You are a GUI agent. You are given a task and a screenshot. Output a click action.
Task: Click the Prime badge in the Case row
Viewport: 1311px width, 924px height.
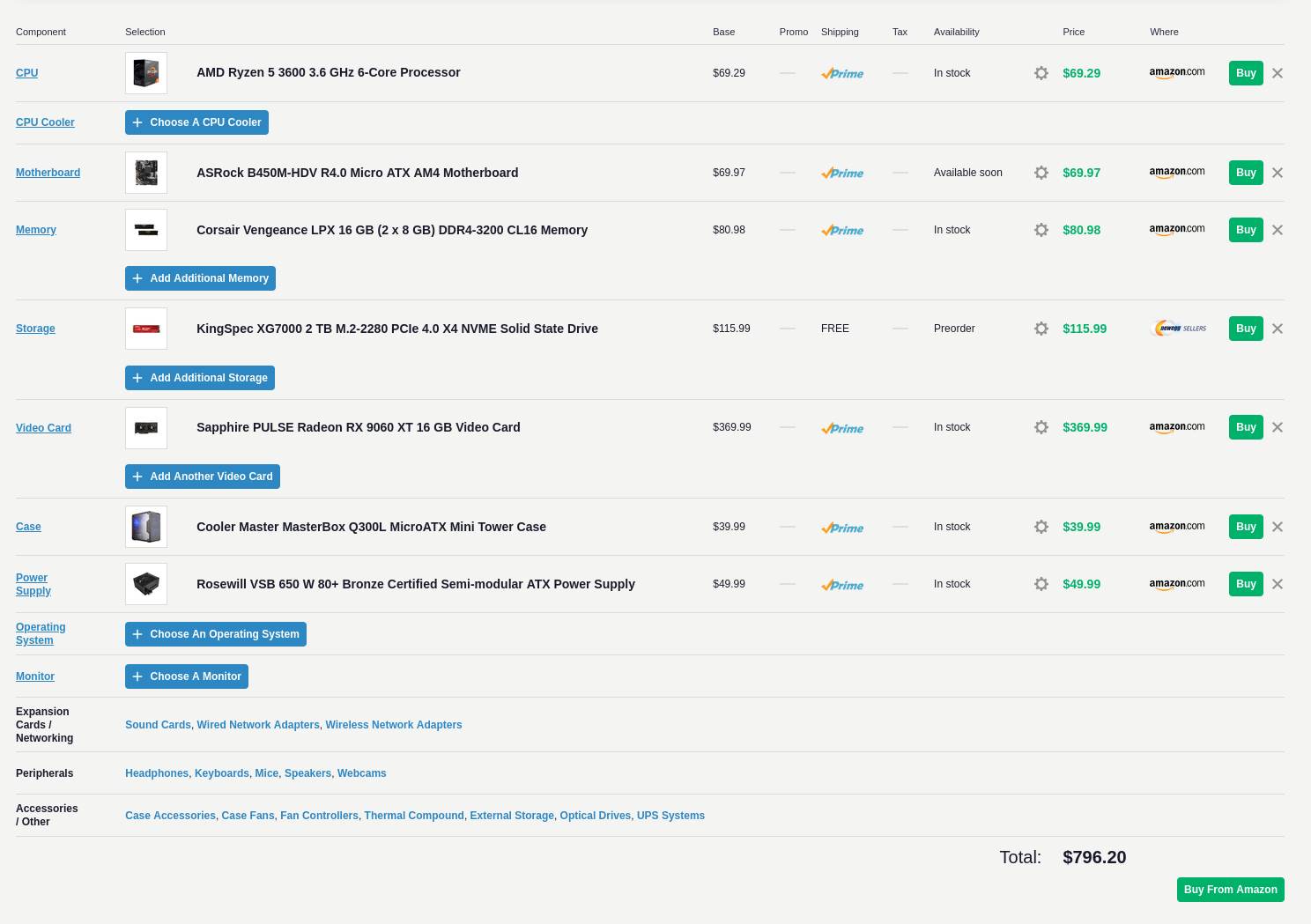click(842, 528)
